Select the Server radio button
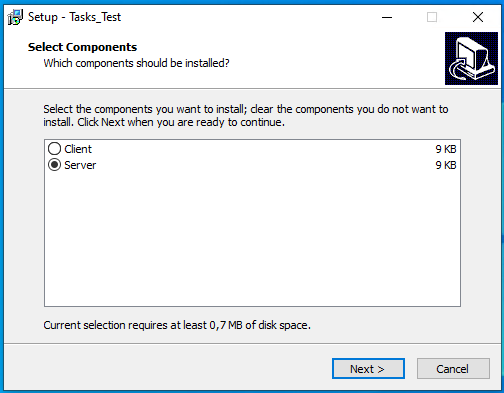Viewport: 504px width, 393px height. pyautogui.click(x=54, y=165)
